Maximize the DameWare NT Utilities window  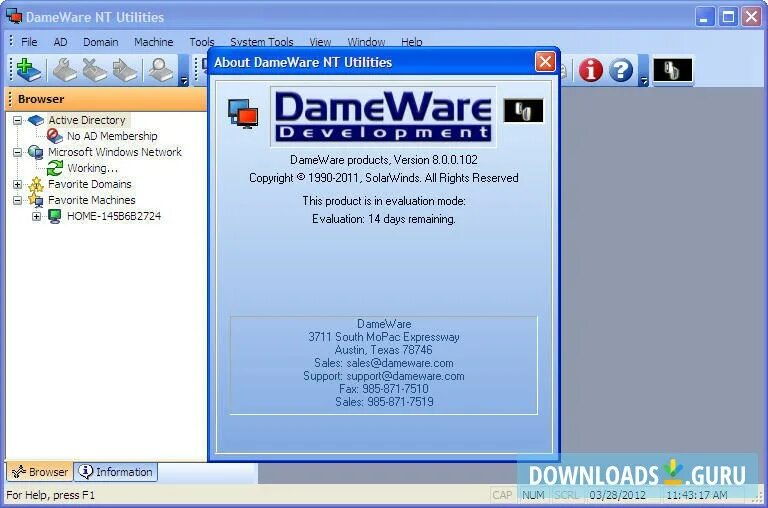[x=728, y=17]
